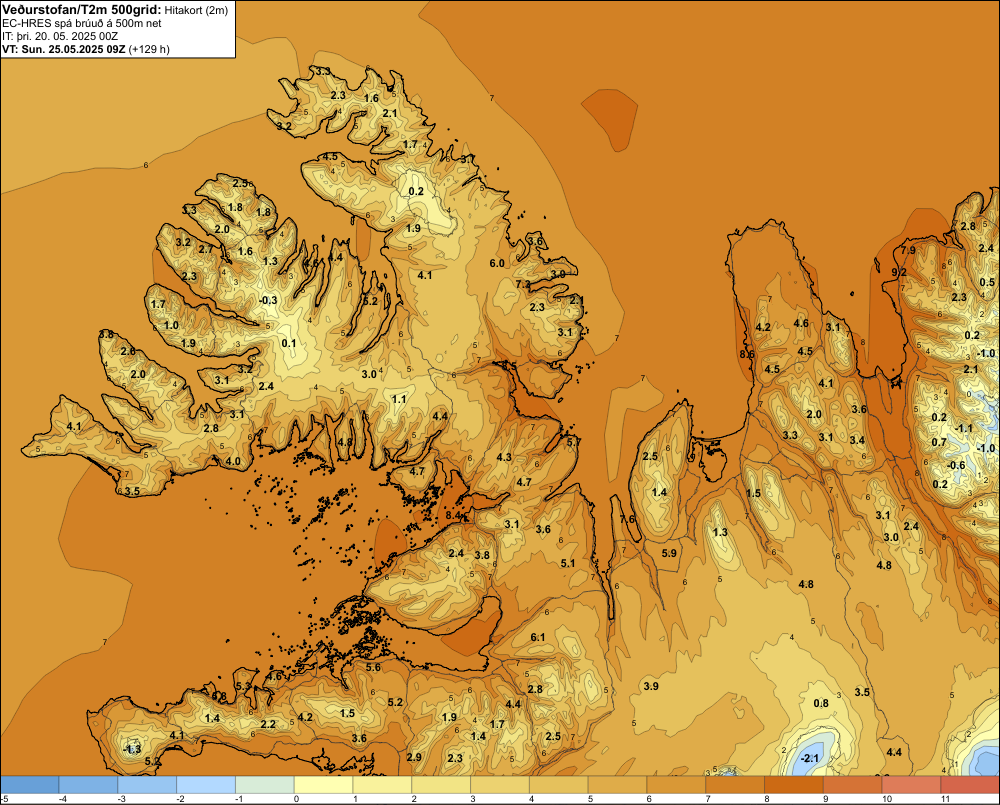This screenshot has width=1000, height=805.
Task: Click the '8.6' temperature value
Action: click(x=747, y=354)
